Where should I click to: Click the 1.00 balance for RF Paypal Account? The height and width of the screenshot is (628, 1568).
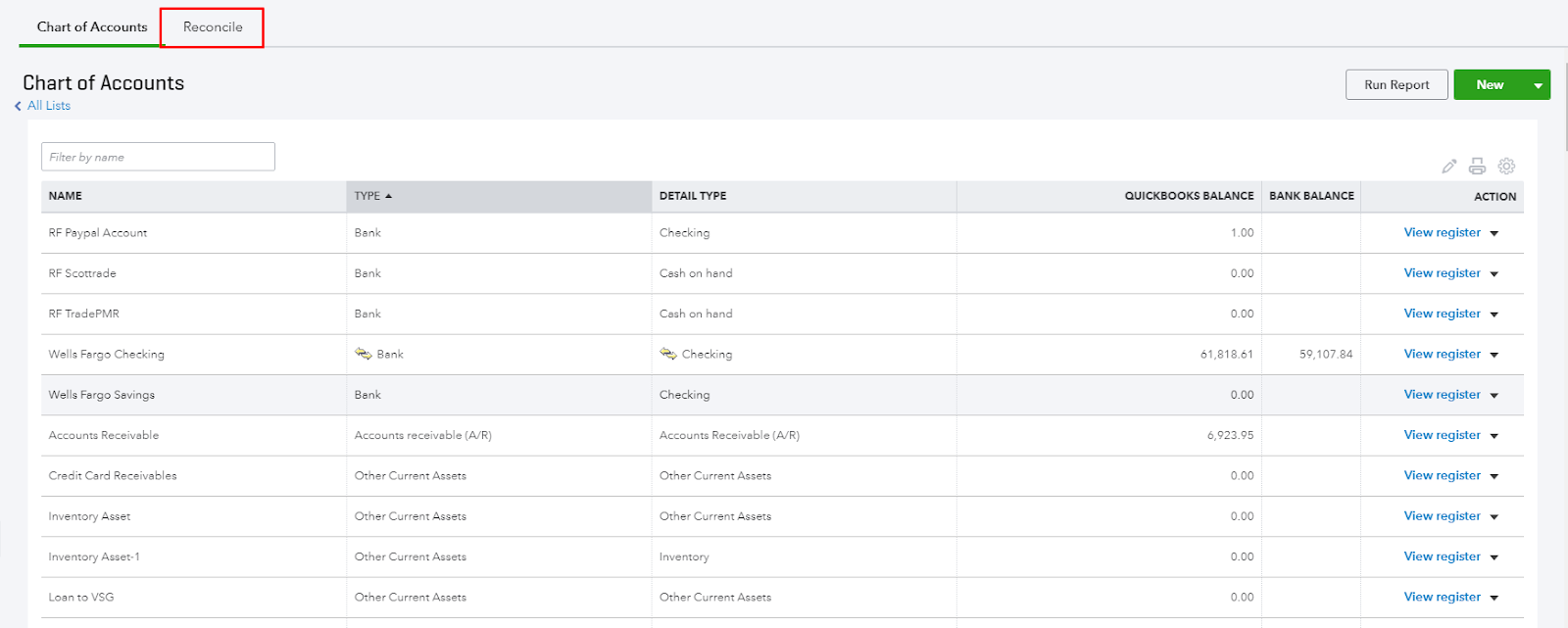pyautogui.click(x=1242, y=233)
